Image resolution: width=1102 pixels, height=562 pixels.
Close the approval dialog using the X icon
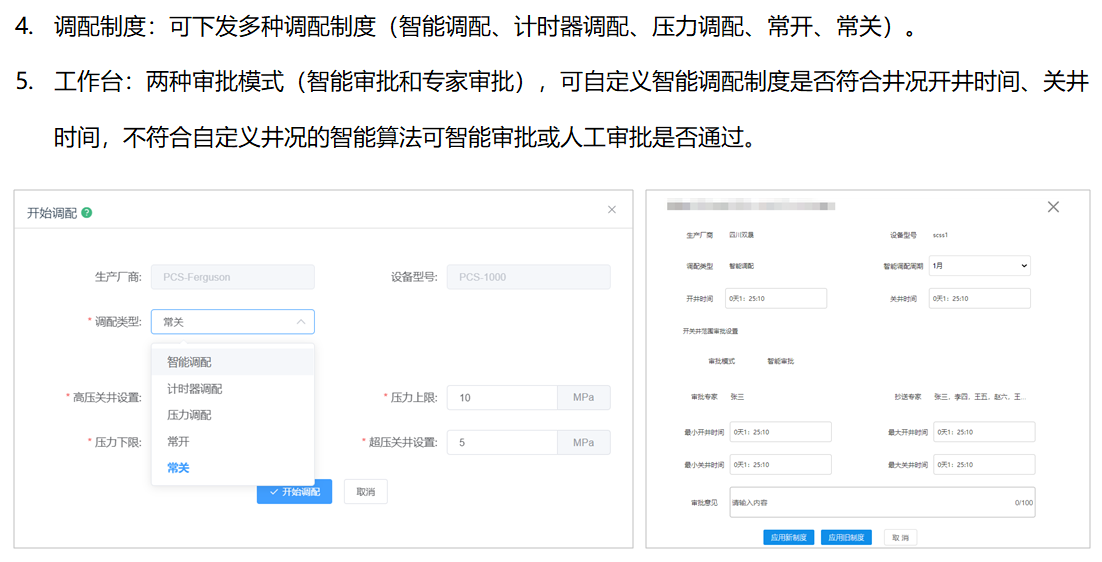point(1053,207)
